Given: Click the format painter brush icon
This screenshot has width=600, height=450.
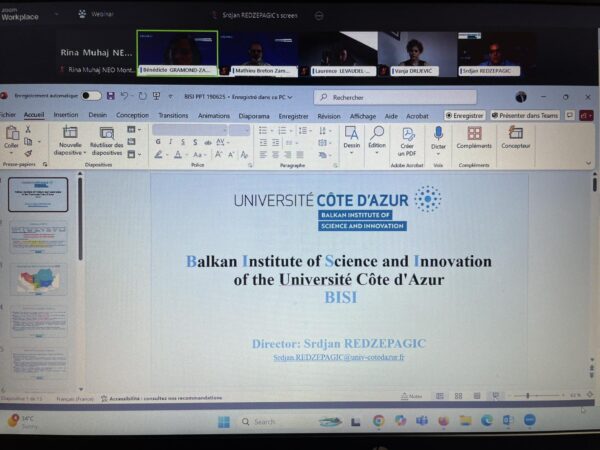Looking at the screenshot, I should pos(28,153).
